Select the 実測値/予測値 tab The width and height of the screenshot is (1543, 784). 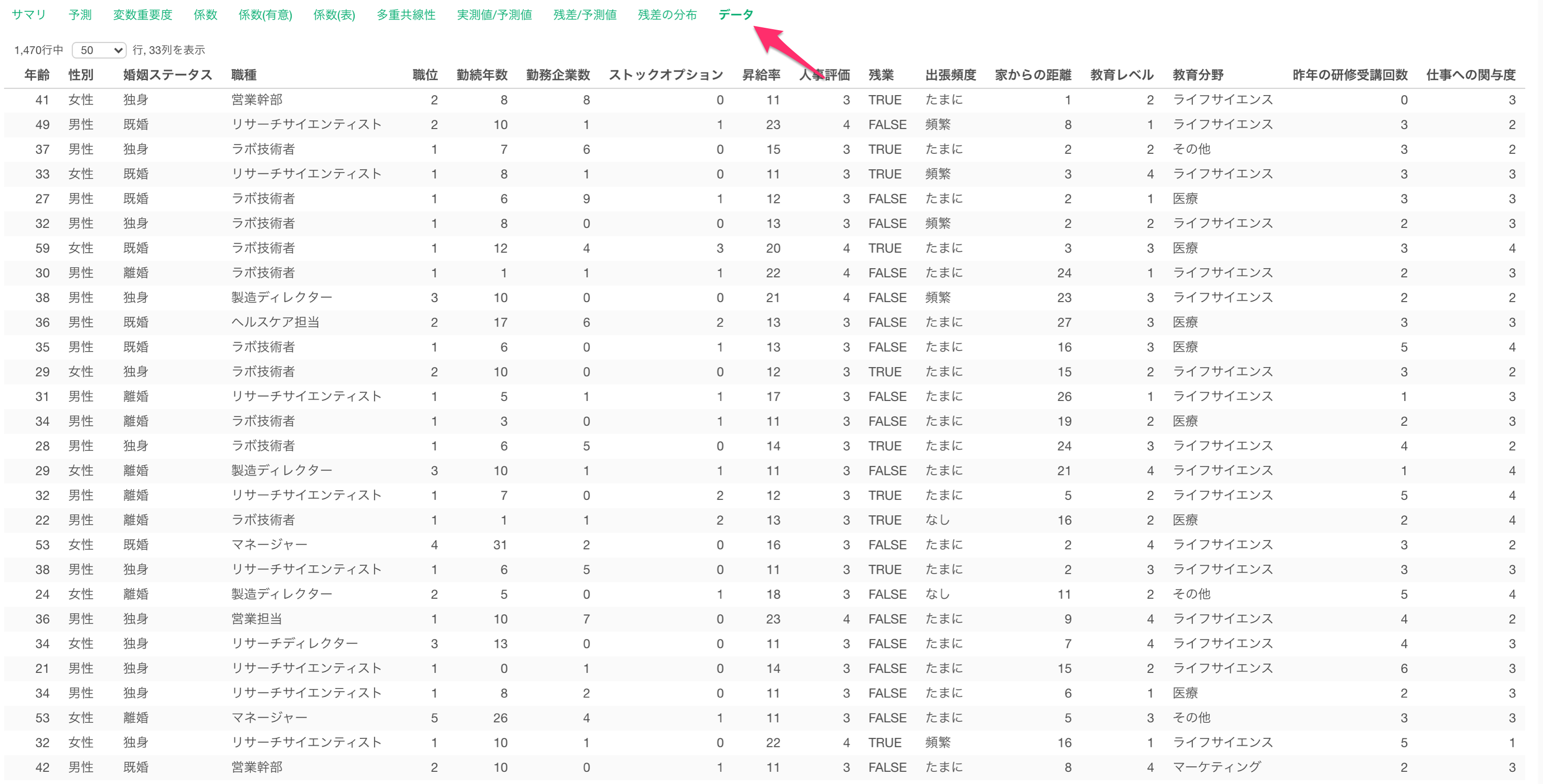494,15
